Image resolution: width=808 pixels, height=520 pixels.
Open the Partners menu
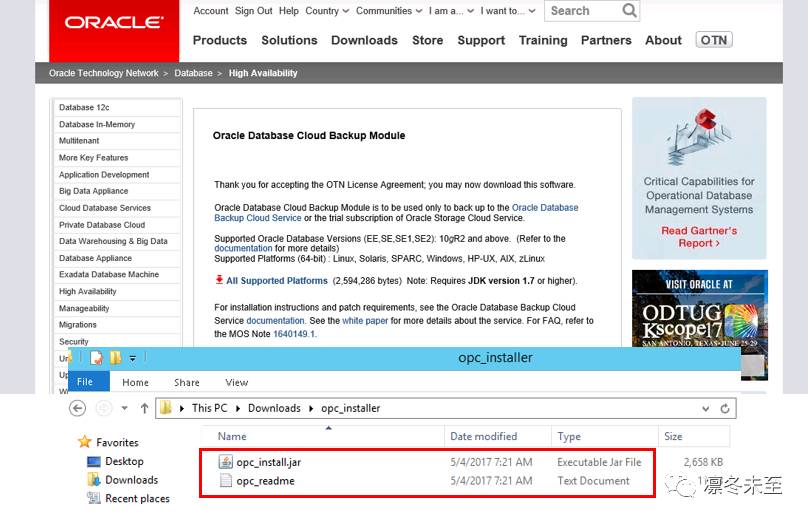click(606, 40)
